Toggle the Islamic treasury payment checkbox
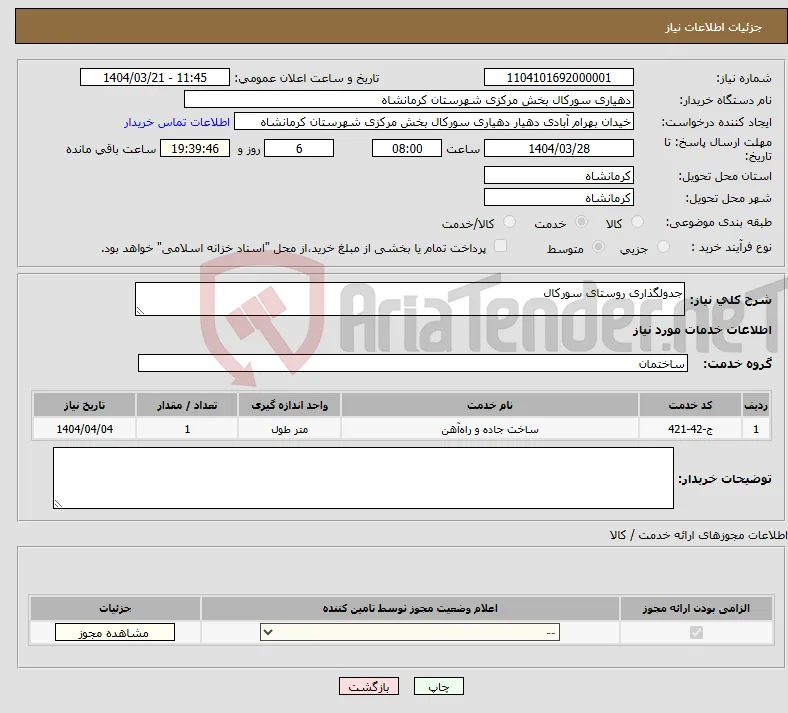 tap(500, 246)
